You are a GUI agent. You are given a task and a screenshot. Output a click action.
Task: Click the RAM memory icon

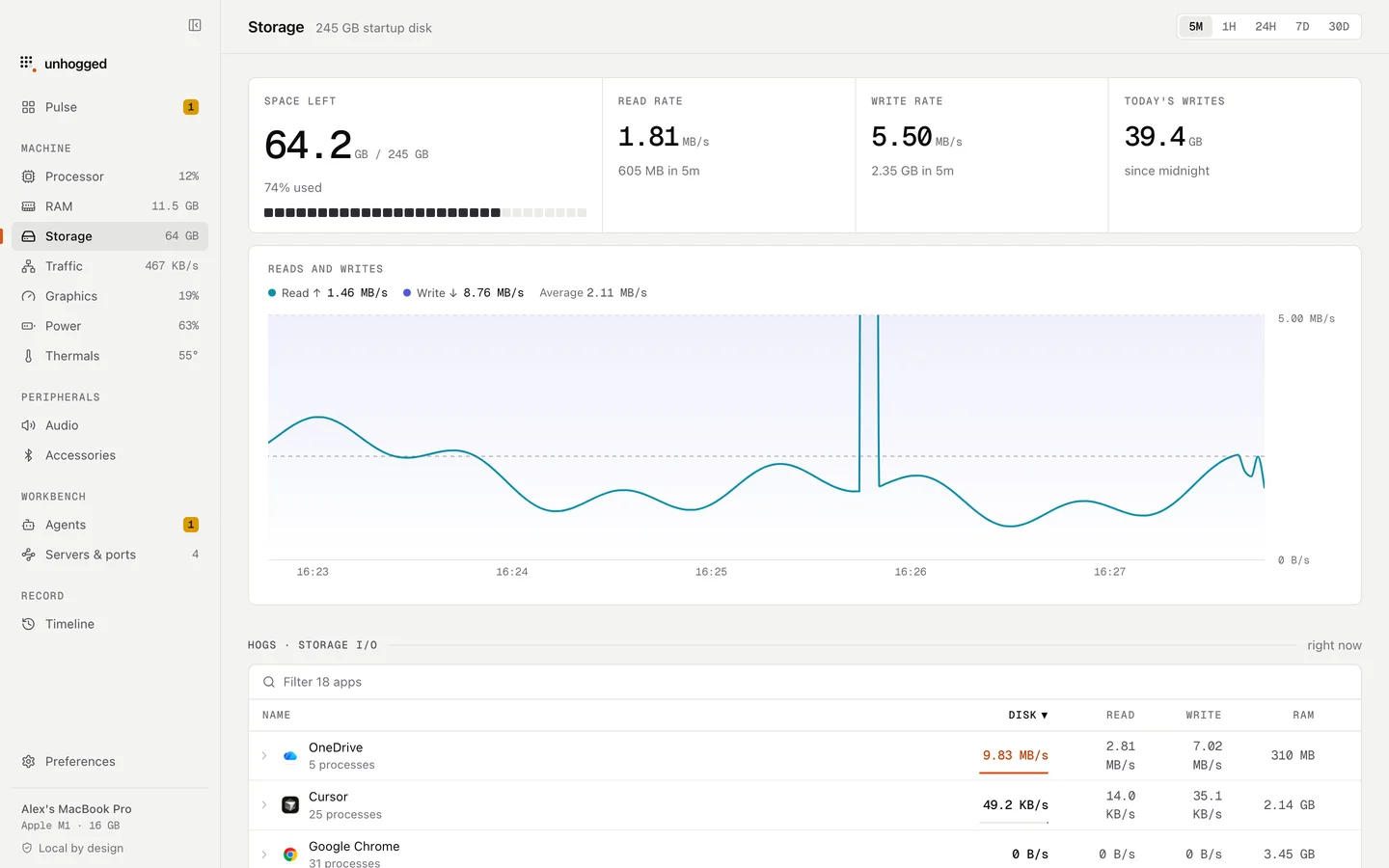pyautogui.click(x=28, y=206)
